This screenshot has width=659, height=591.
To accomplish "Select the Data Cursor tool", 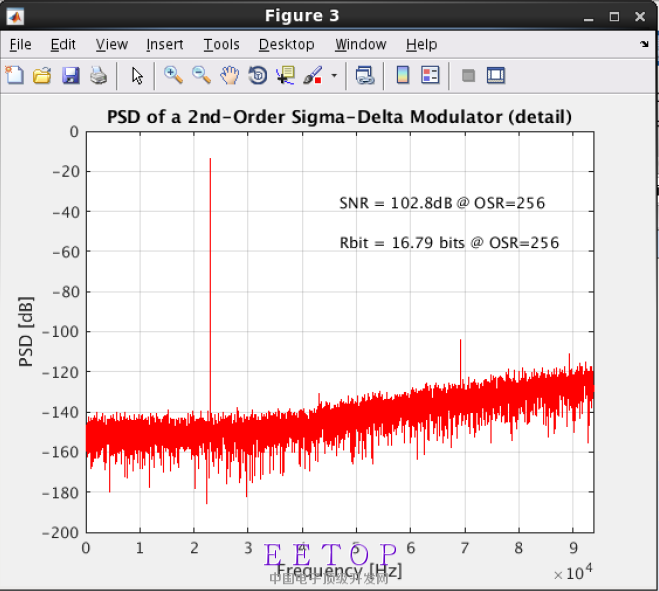I will 285,76.
